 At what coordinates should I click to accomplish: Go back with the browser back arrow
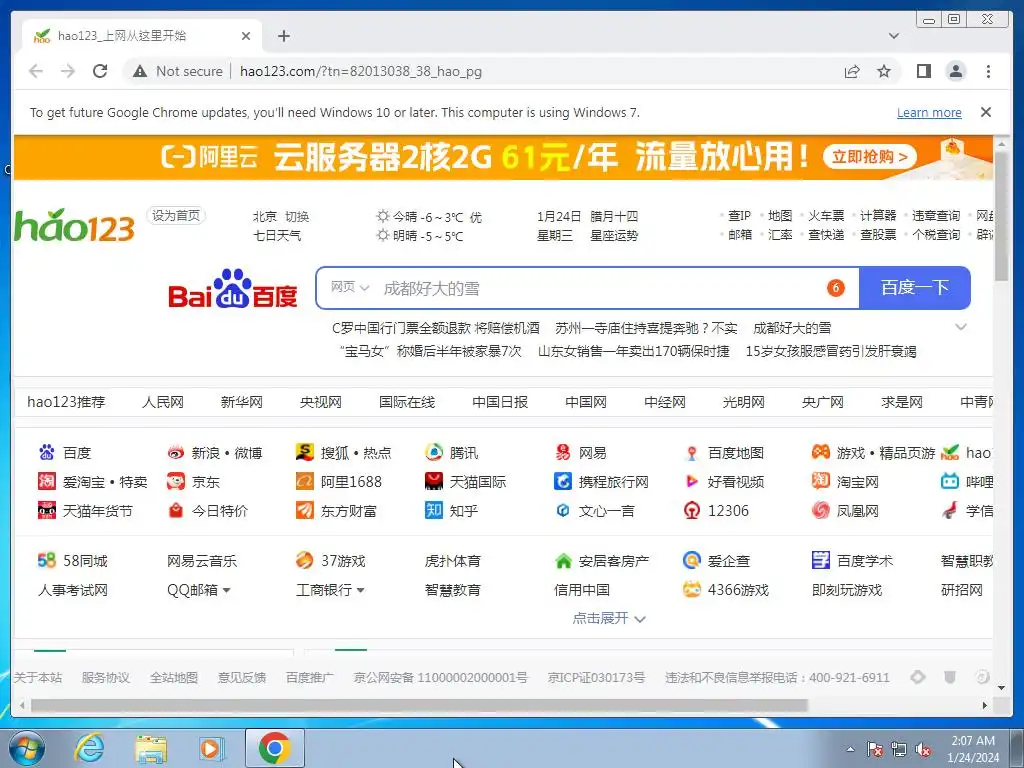[x=36, y=71]
